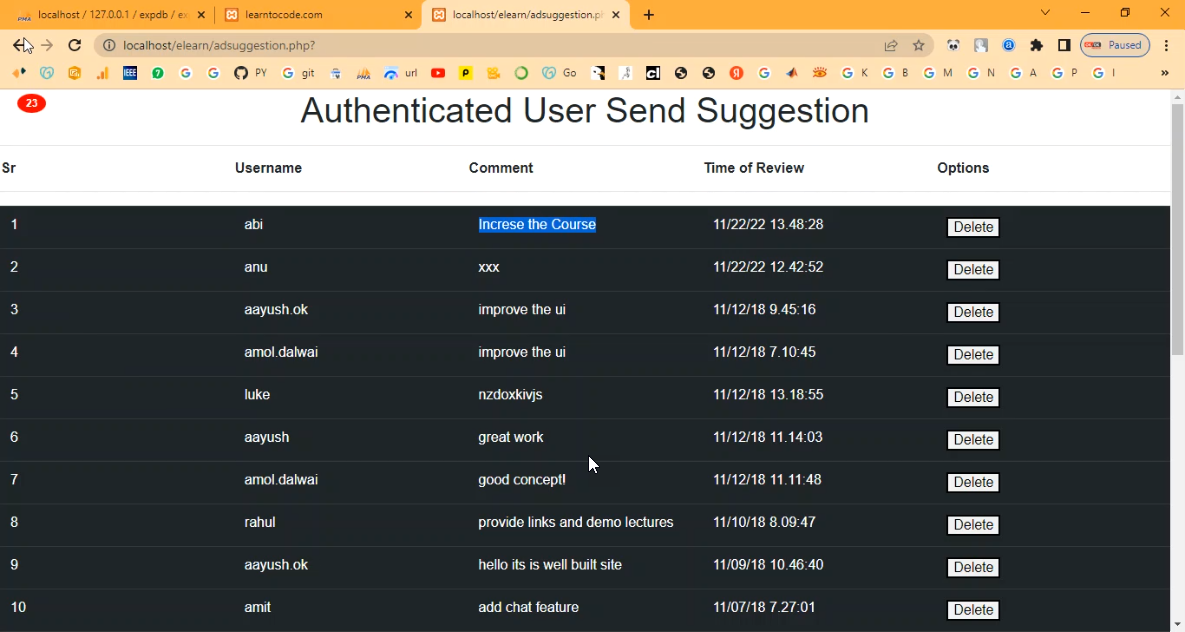Open the GitHub PY bookmark
This screenshot has width=1185, height=632.
(x=249, y=73)
